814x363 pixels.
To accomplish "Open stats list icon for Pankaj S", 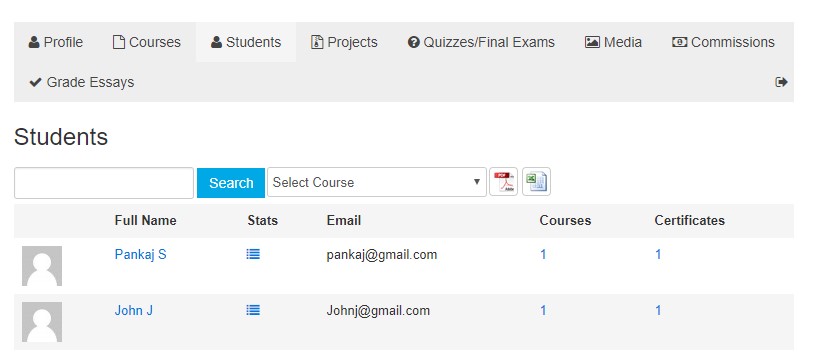I will (253, 254).
